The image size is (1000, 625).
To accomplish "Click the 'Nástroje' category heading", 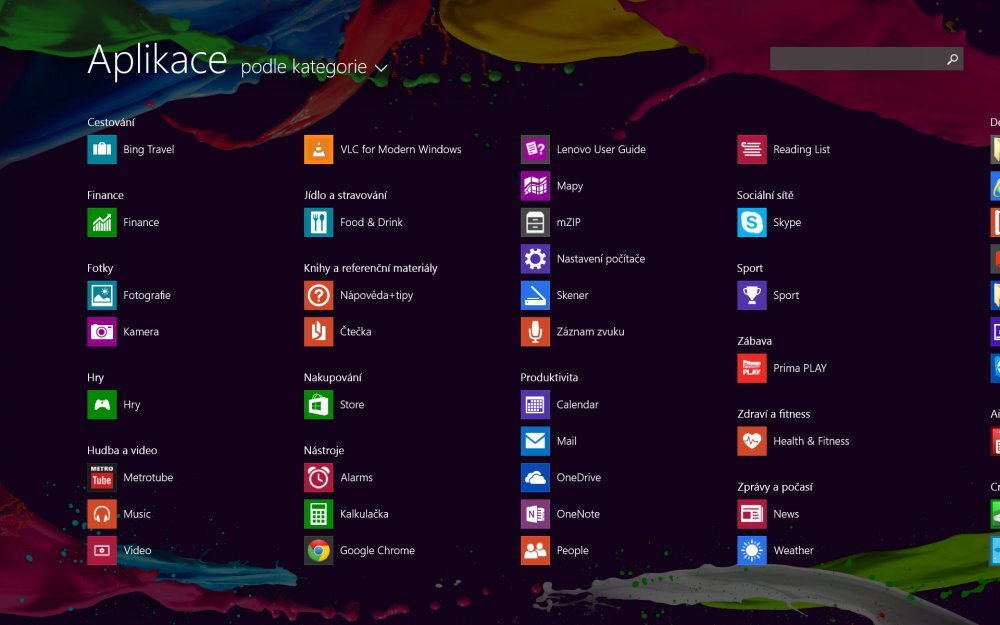I will [324, 450].
